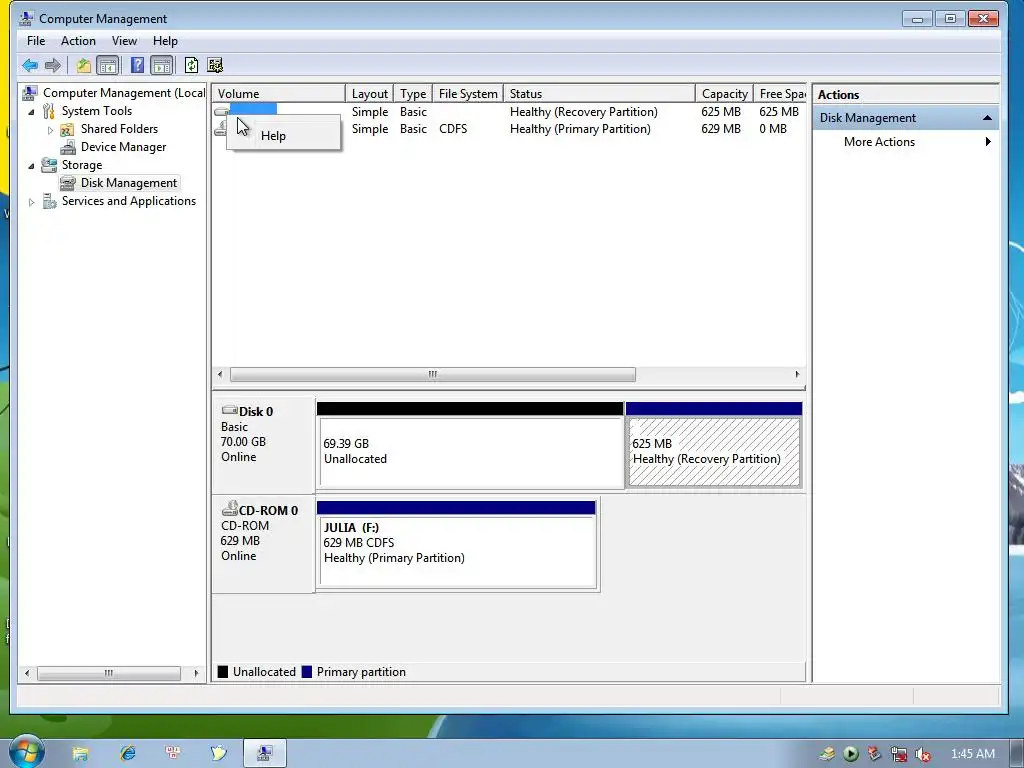Toggle Show/Hide Action Pane toolbar icon
This screenshot has width=1024, height=768.
(161, 65)
